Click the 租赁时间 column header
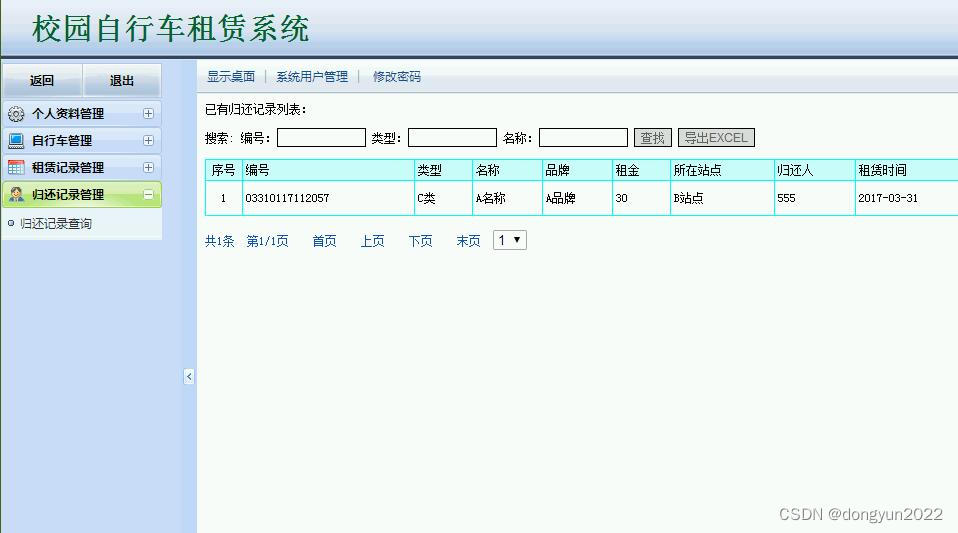Screen dimensions: 958x533 [x=907, y=170]
